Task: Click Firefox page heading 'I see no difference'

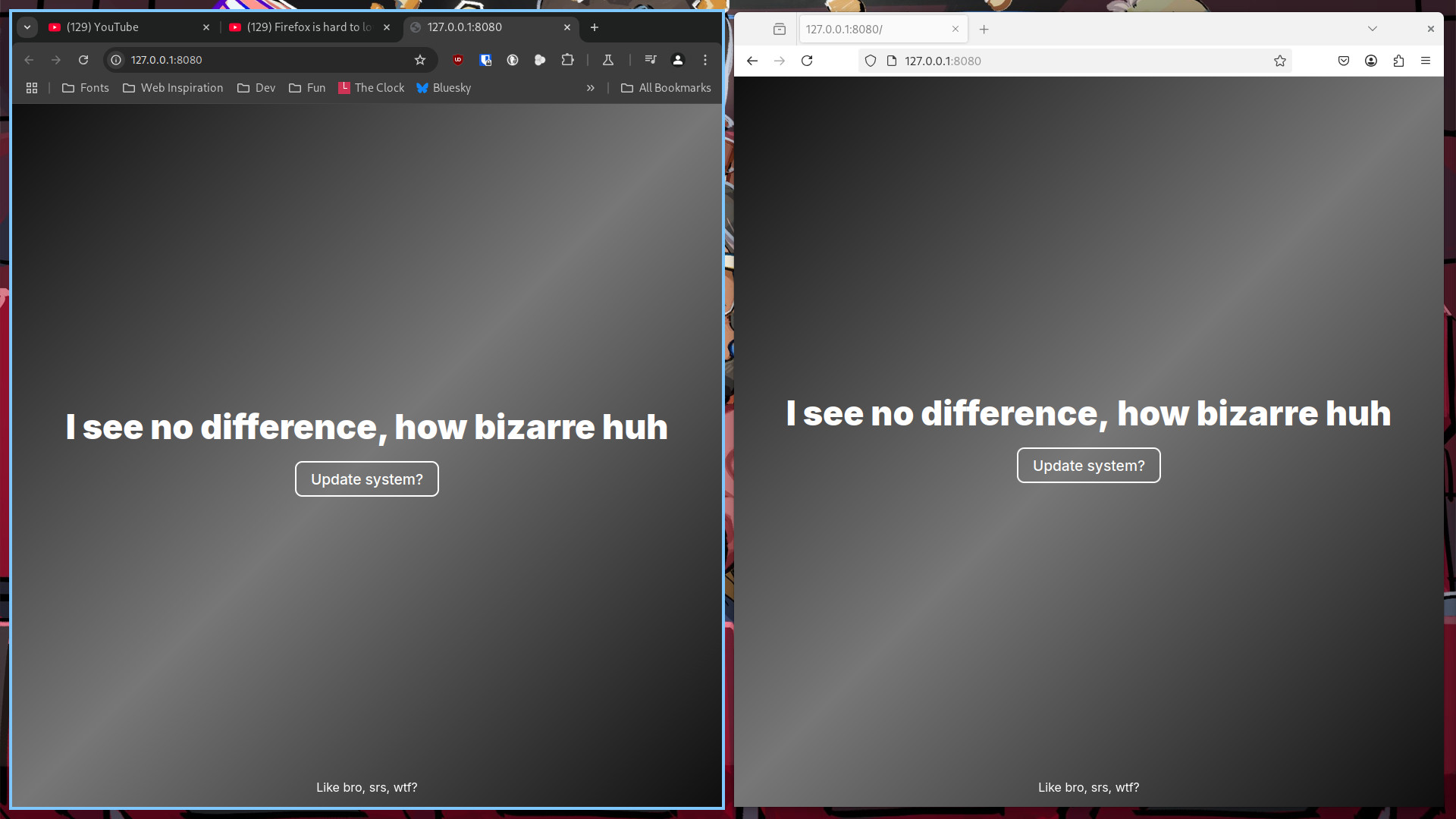Action: point(1089,413)
